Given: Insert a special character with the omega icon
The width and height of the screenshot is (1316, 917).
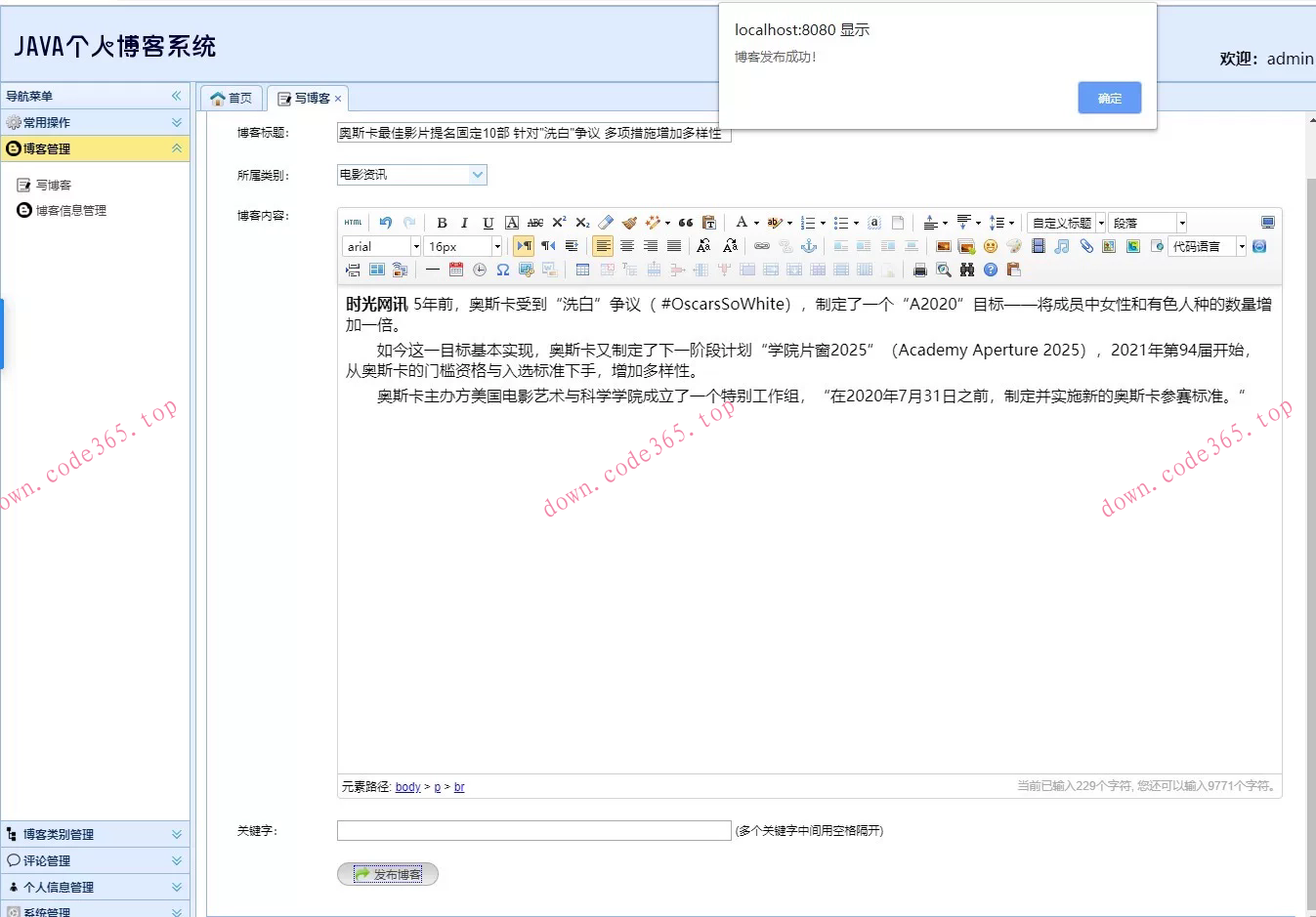Looking at the screenshot, I should point(503,270).
